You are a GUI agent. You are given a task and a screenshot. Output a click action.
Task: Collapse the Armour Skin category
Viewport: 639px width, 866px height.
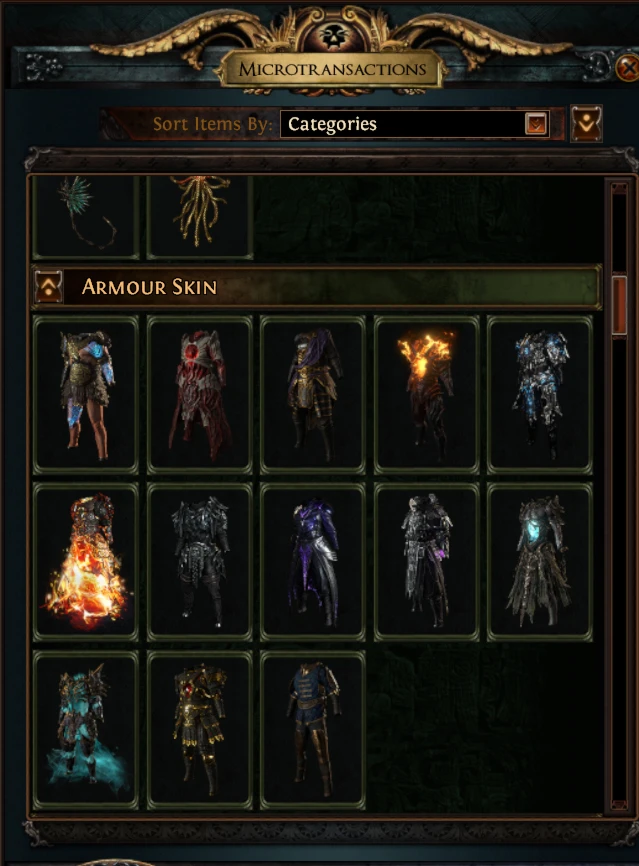pyautogui.click(x=49, y=287)
